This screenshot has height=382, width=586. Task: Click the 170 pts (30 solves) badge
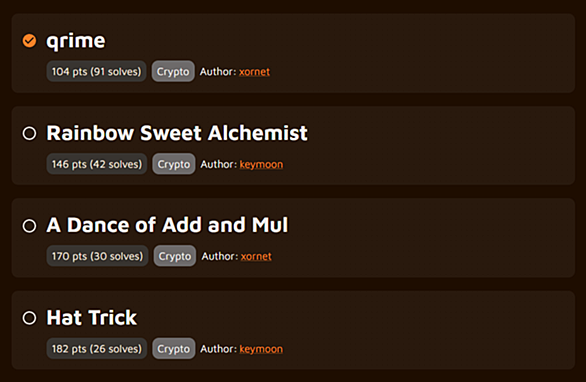pyautogui.click(x=98, y=256)
